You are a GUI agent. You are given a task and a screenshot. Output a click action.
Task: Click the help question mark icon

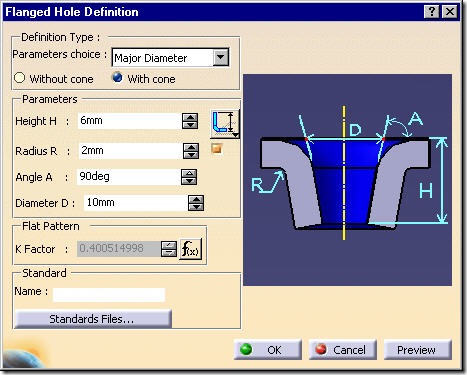(x=432, y=12)
